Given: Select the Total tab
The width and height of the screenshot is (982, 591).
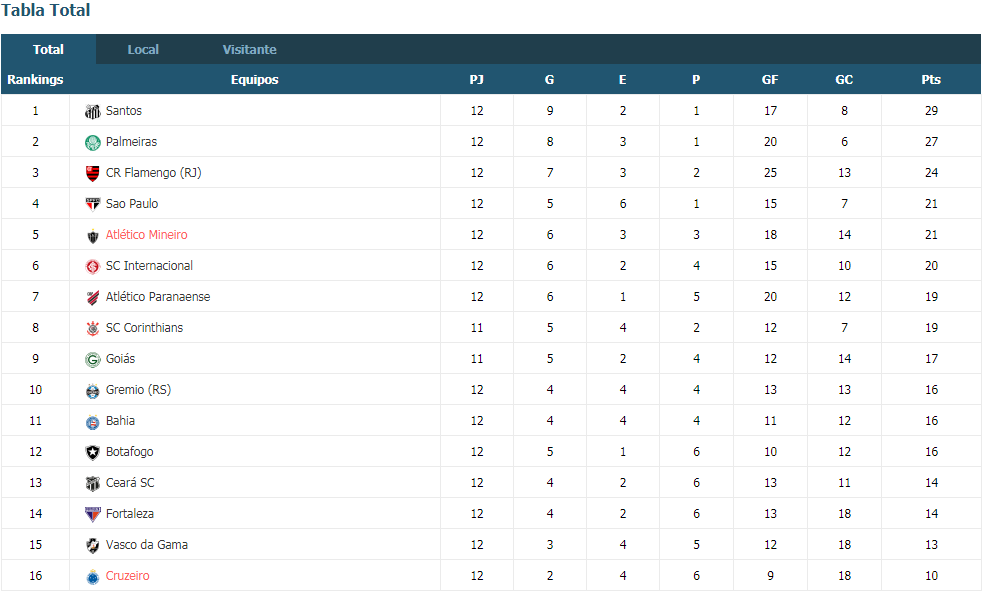Looking at the screenshot, I should 48,49.
